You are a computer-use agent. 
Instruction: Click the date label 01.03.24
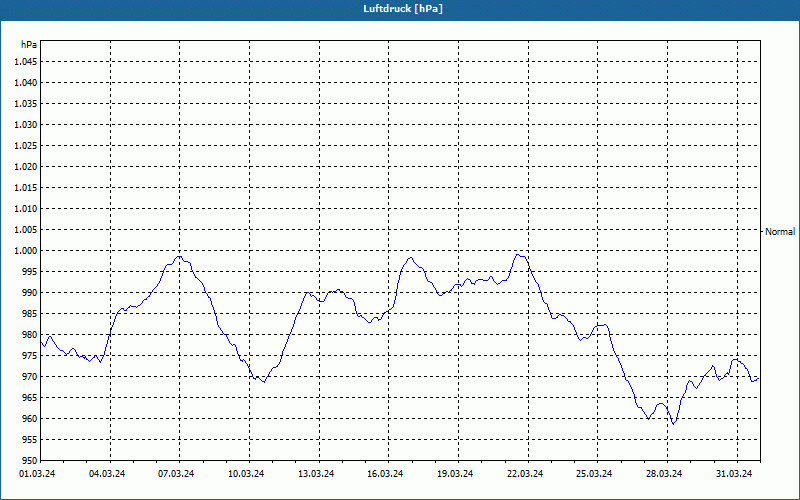[x=37, y=474]
